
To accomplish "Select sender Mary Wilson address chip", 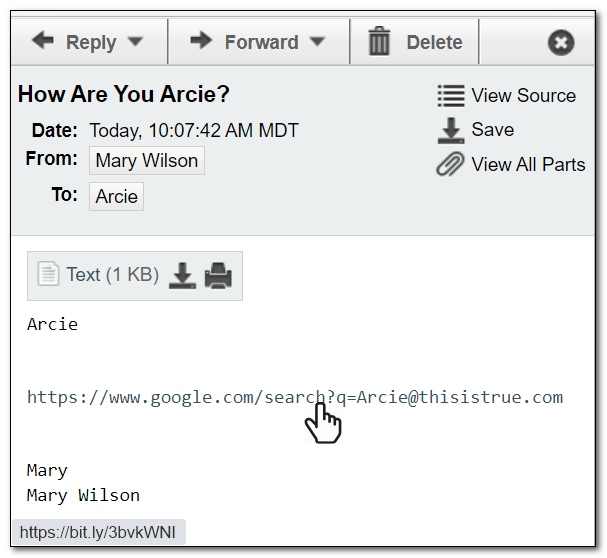I will coord(147,160).
